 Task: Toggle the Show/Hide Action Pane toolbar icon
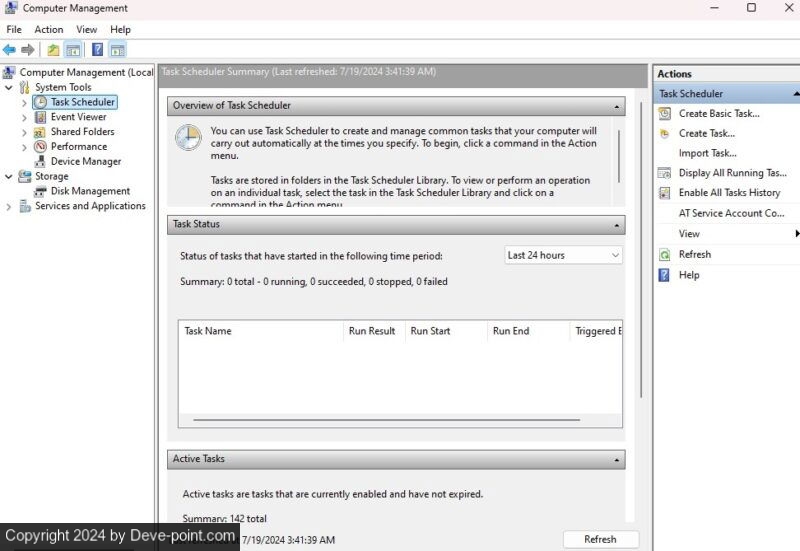click(x=118, y=50)
